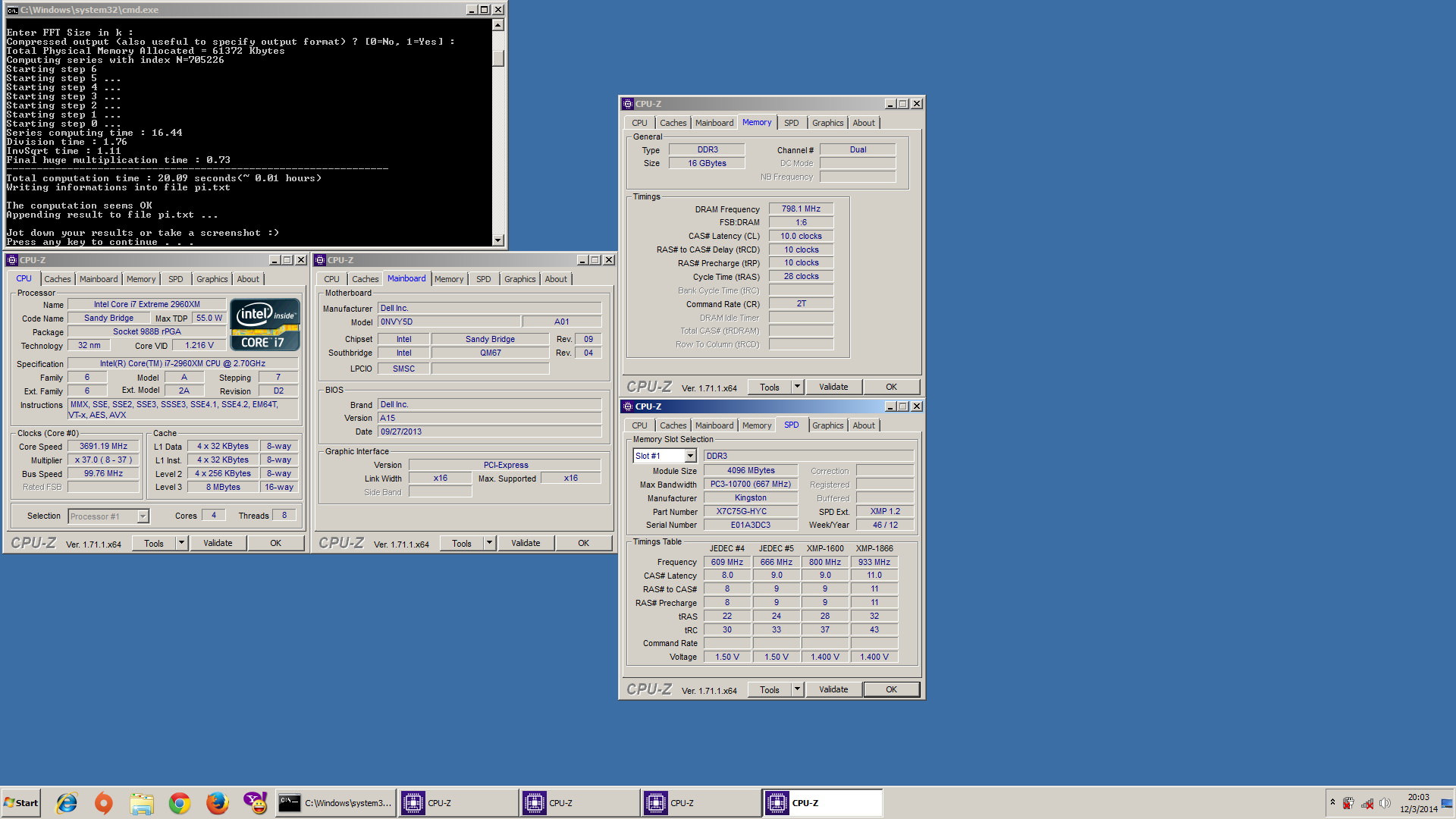
Task: Open the network tray icon
Action: click(1367, 803)
